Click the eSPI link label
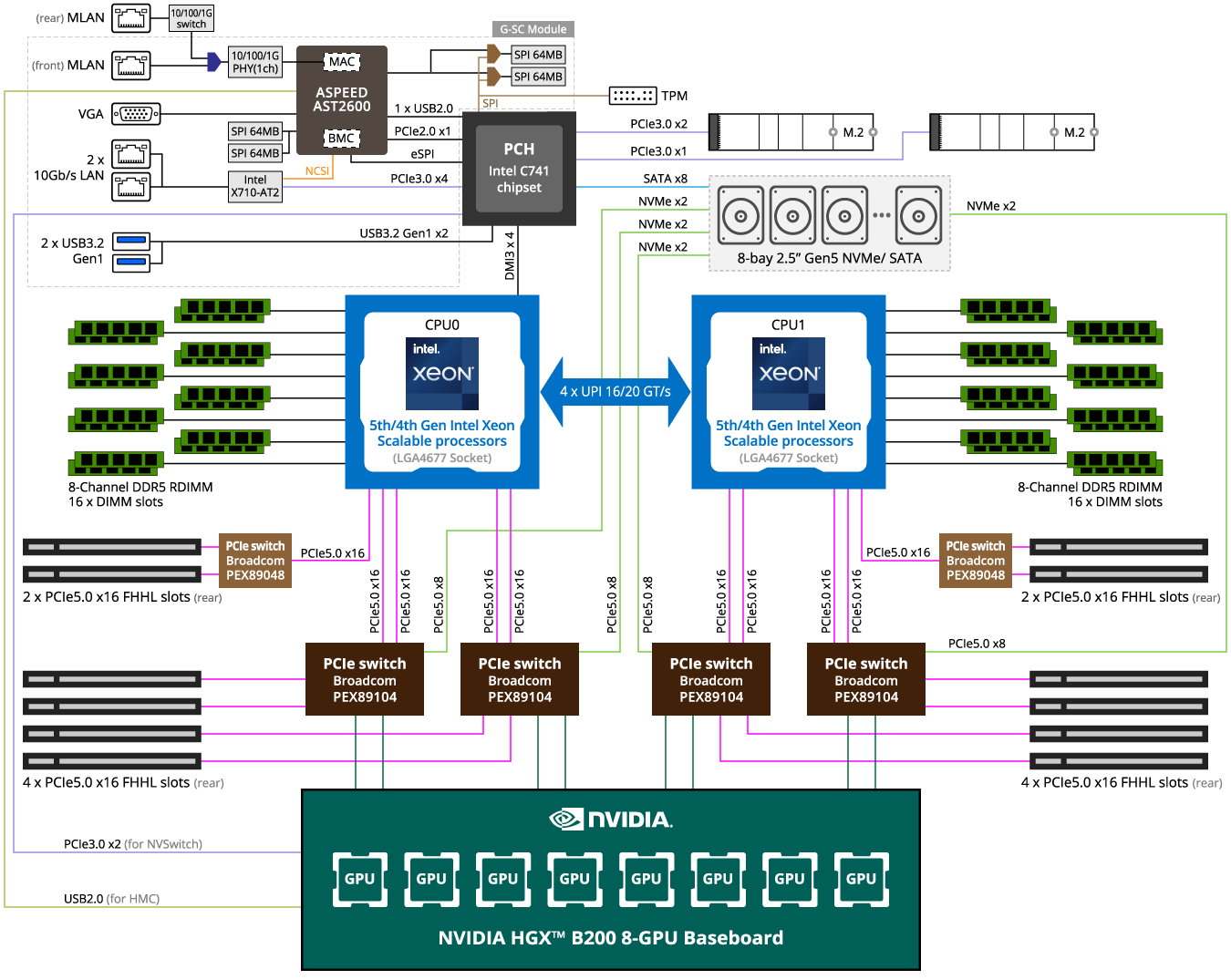1231x980 pixels. (423, 154)
